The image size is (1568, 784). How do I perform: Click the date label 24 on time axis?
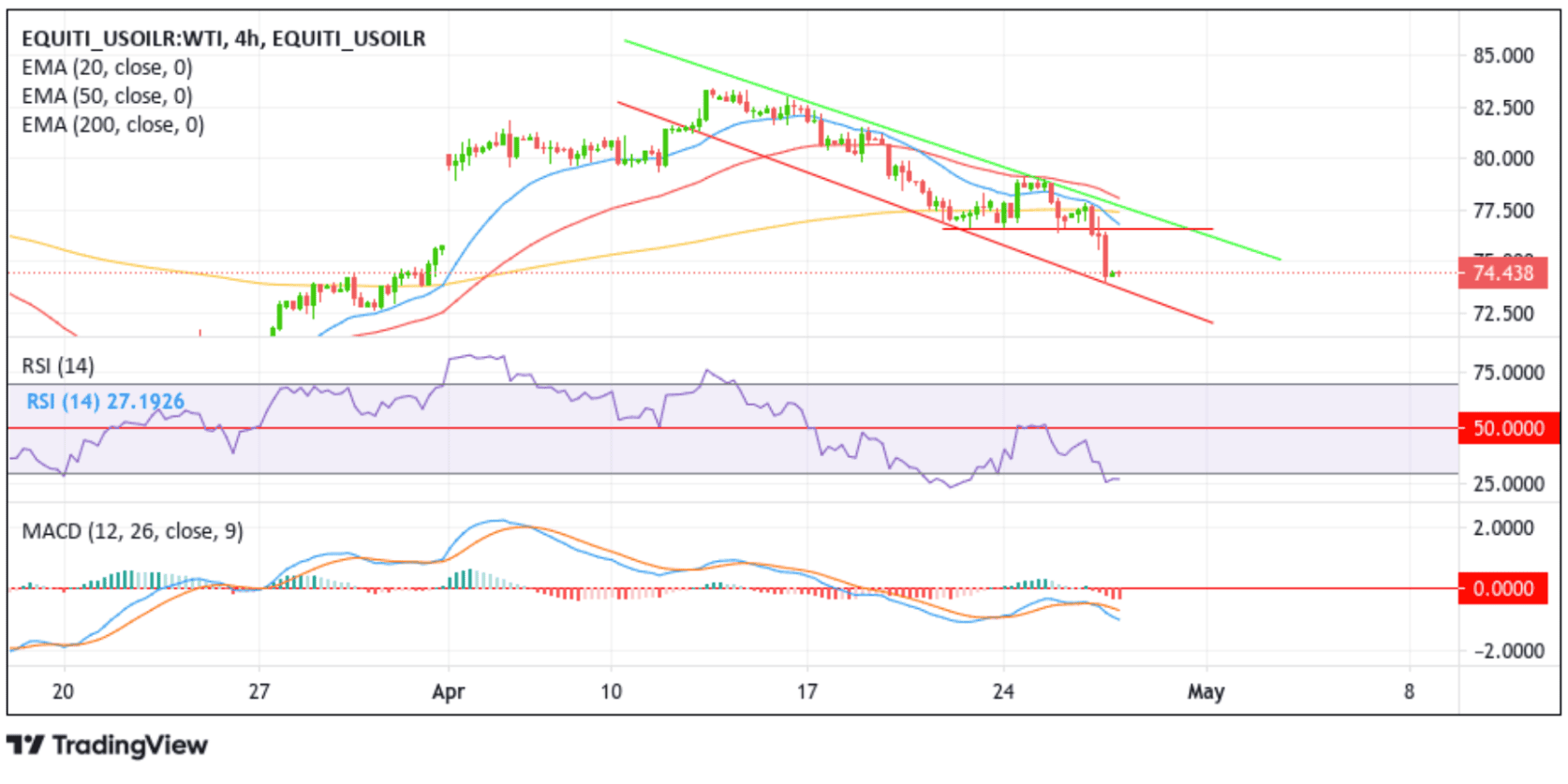[x=1003, y=691]
